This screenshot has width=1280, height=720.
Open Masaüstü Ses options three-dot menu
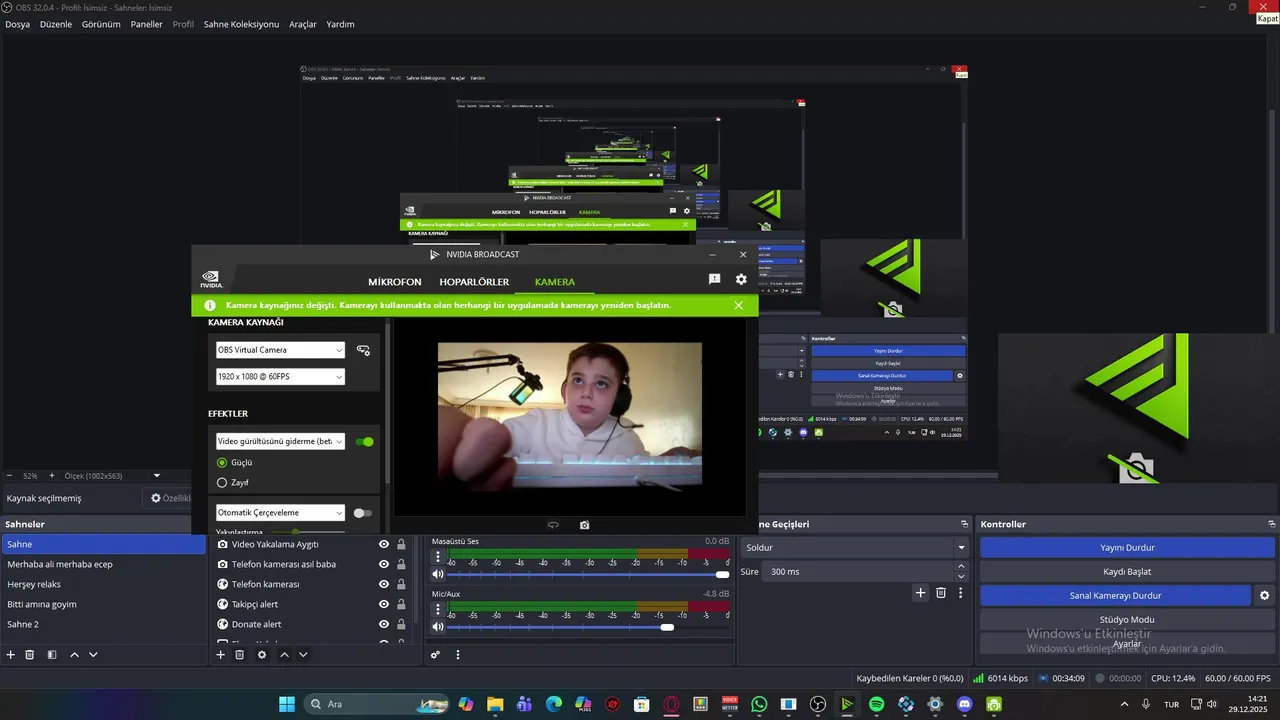438,557
